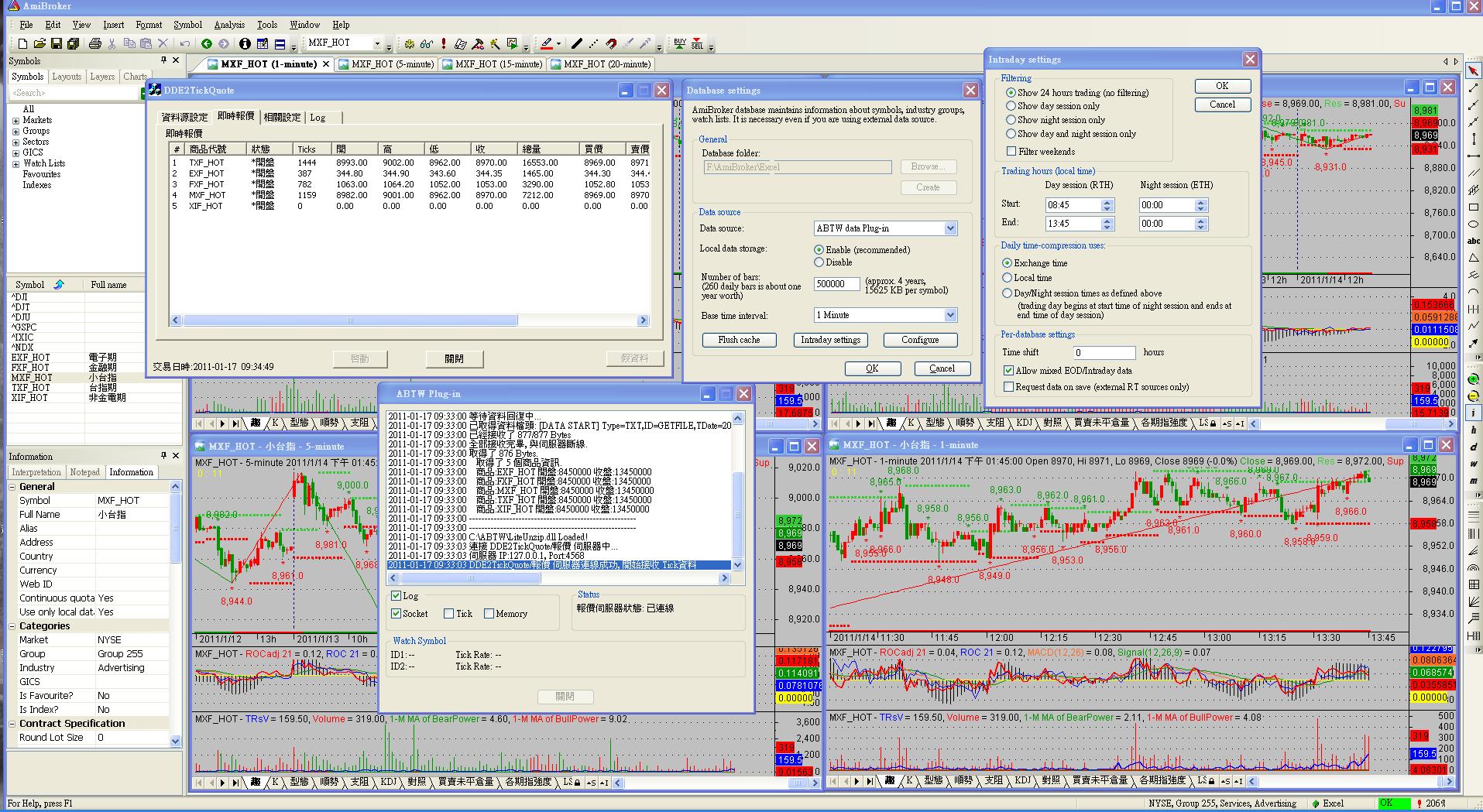Select the ellipse drawing tool

[x=1474, y=224]
